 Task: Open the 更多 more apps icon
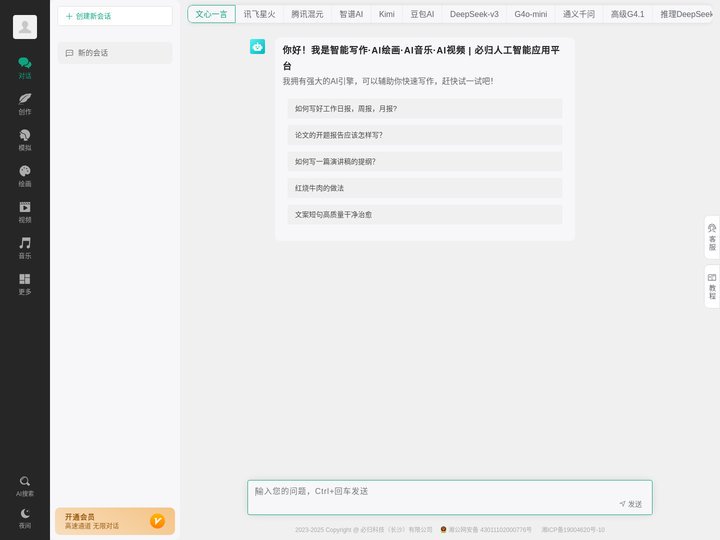(x=25, y=284)
